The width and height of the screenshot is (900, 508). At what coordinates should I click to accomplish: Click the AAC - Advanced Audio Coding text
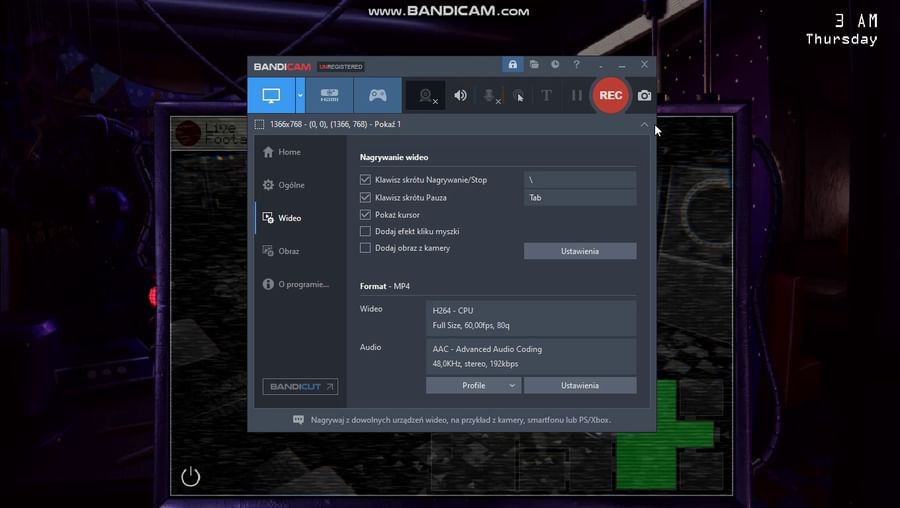[x=487, y=349]
